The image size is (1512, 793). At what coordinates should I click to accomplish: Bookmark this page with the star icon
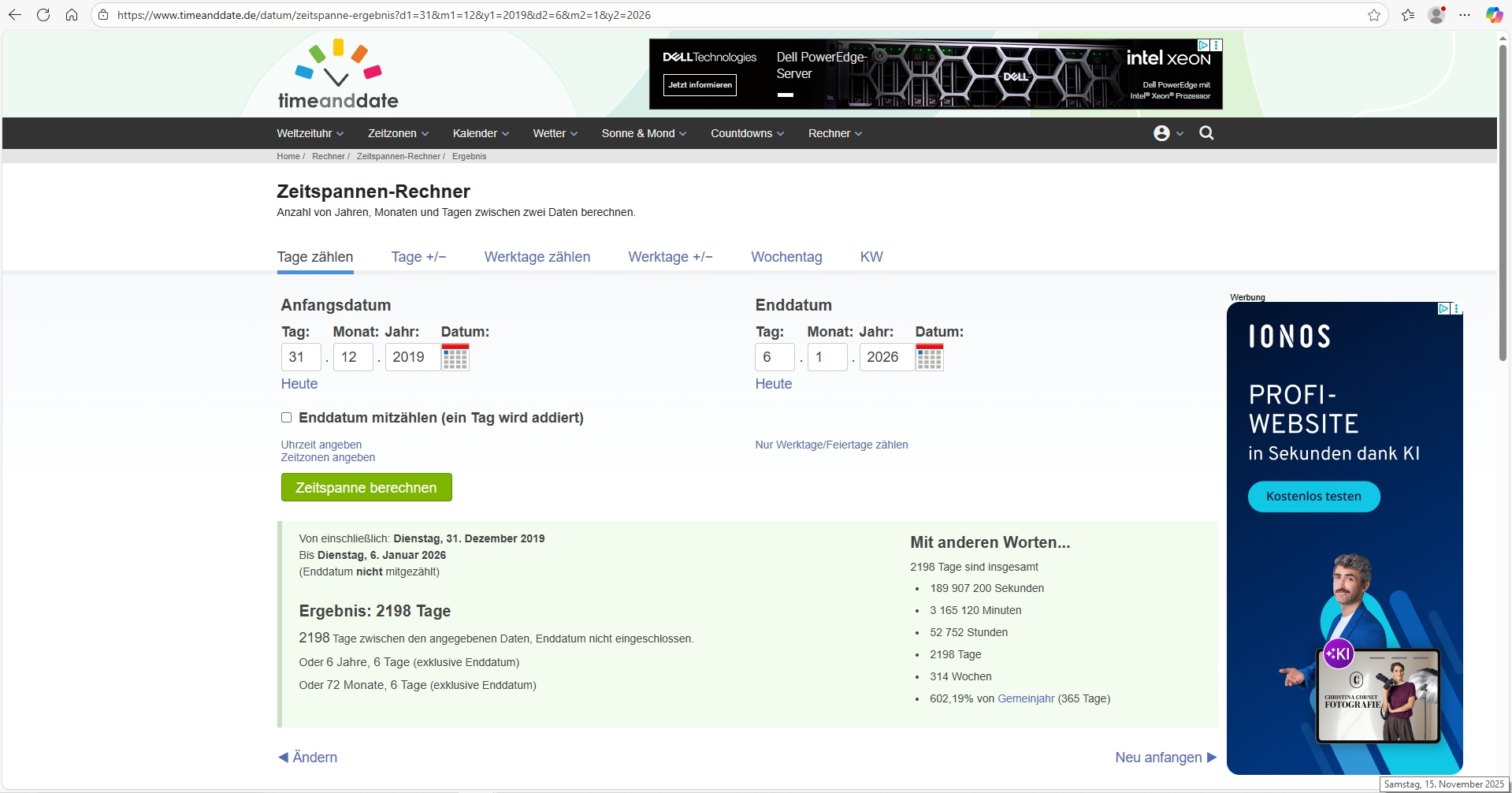tap(1374, 15)
